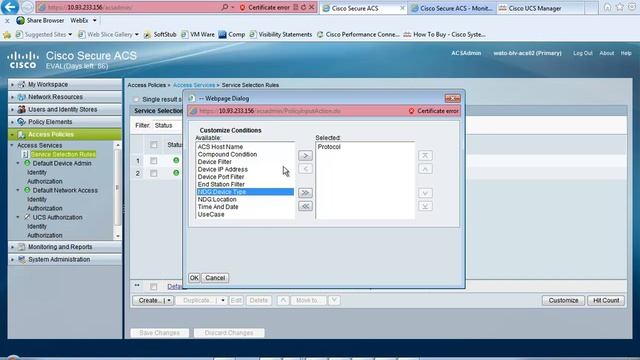Screen dimensions: 640x360
Task: Check the rule 2 checkbox
Action: (x=153, y=173)
